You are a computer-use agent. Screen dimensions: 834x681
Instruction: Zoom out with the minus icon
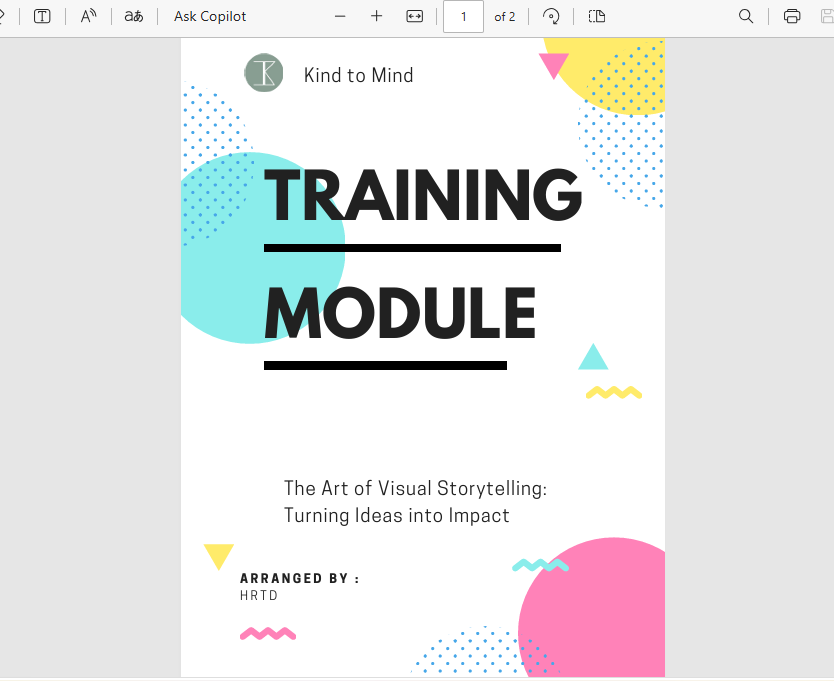[x=340, y=16]
